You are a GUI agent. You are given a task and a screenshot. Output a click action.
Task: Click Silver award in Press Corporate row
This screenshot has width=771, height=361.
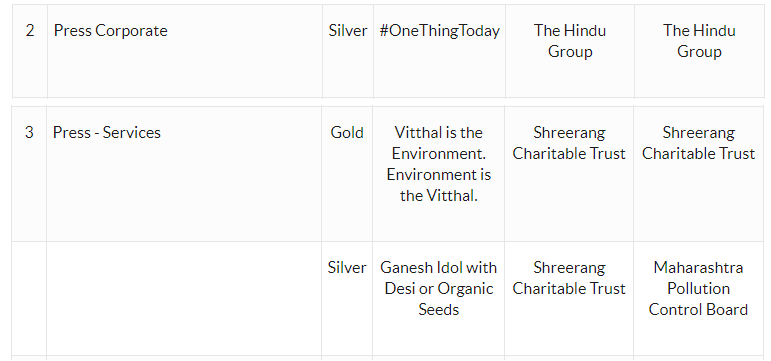348,30
